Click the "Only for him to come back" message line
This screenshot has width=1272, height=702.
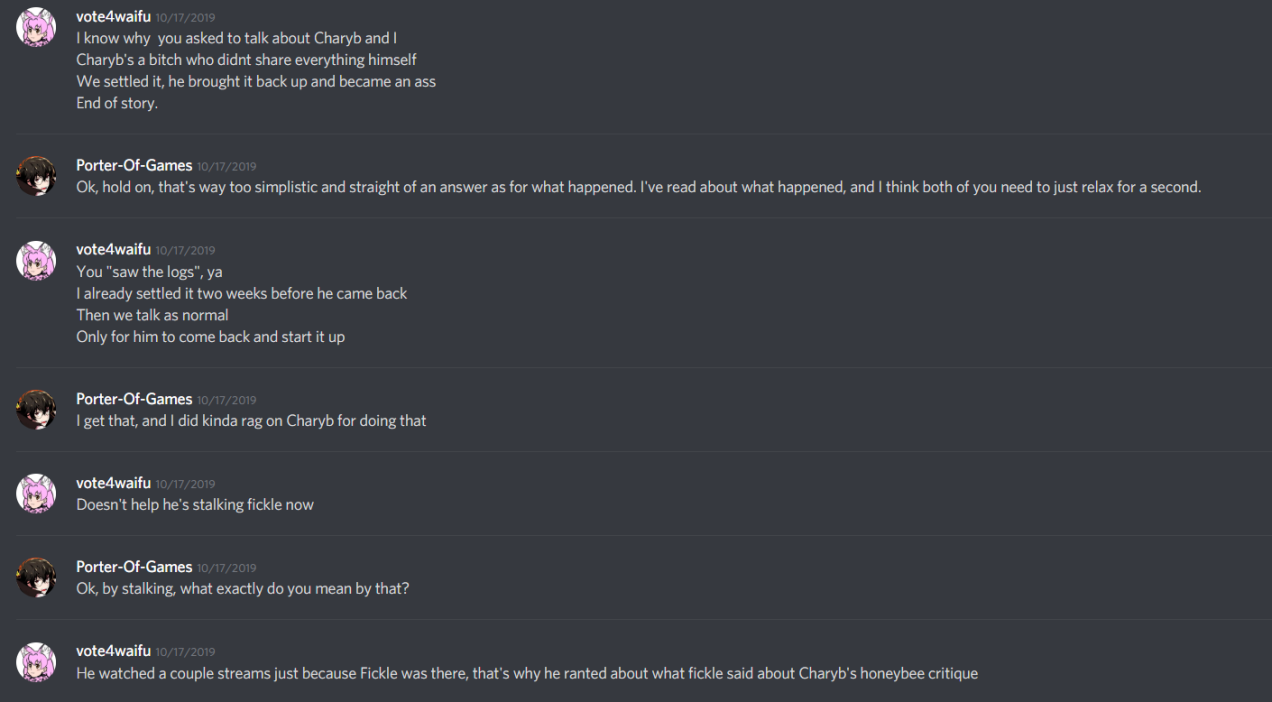point(210,337)
